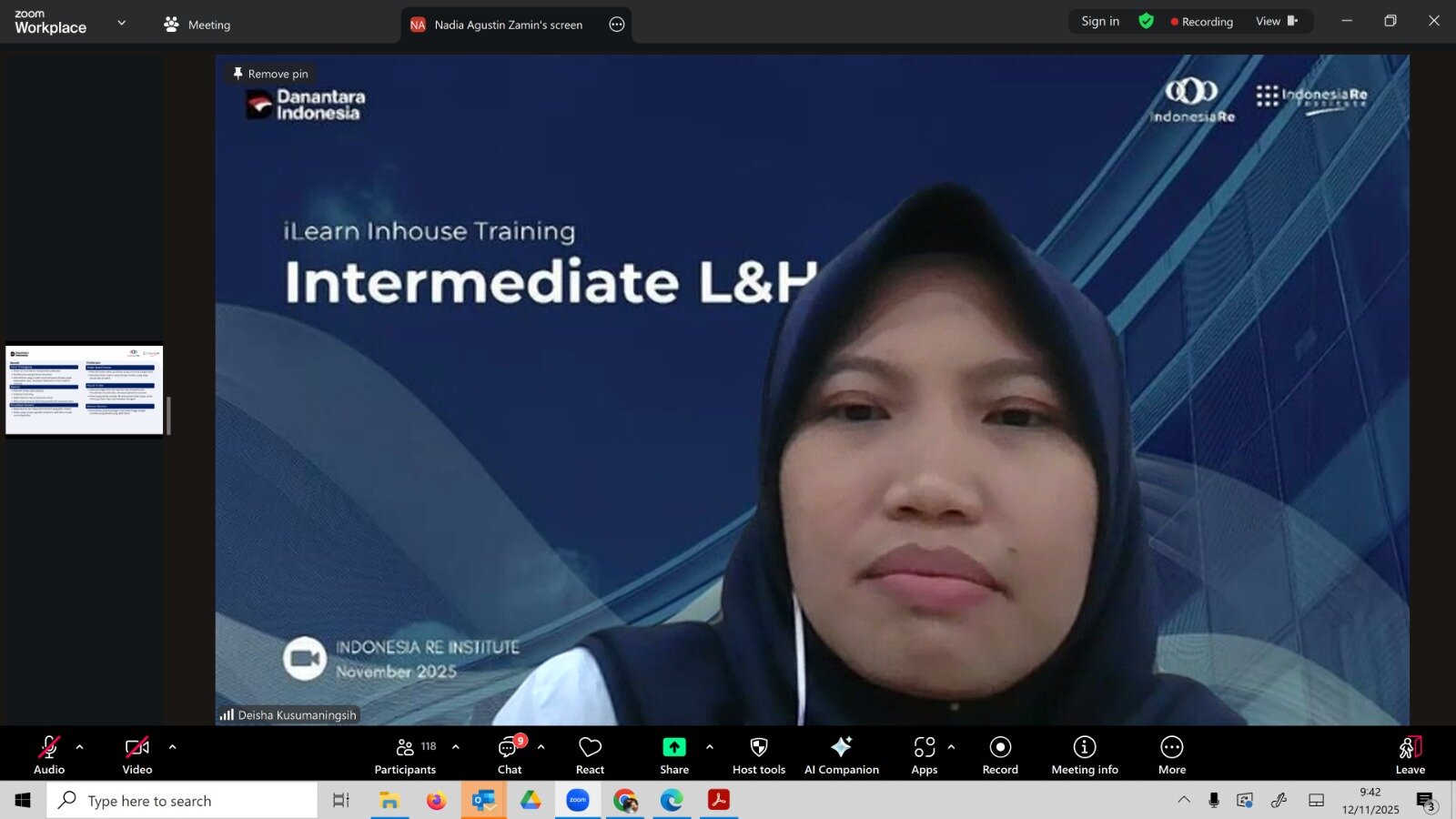
Task: Open the Zoom Workplace dropdown chevron
Action: click(x=121, y=23)
